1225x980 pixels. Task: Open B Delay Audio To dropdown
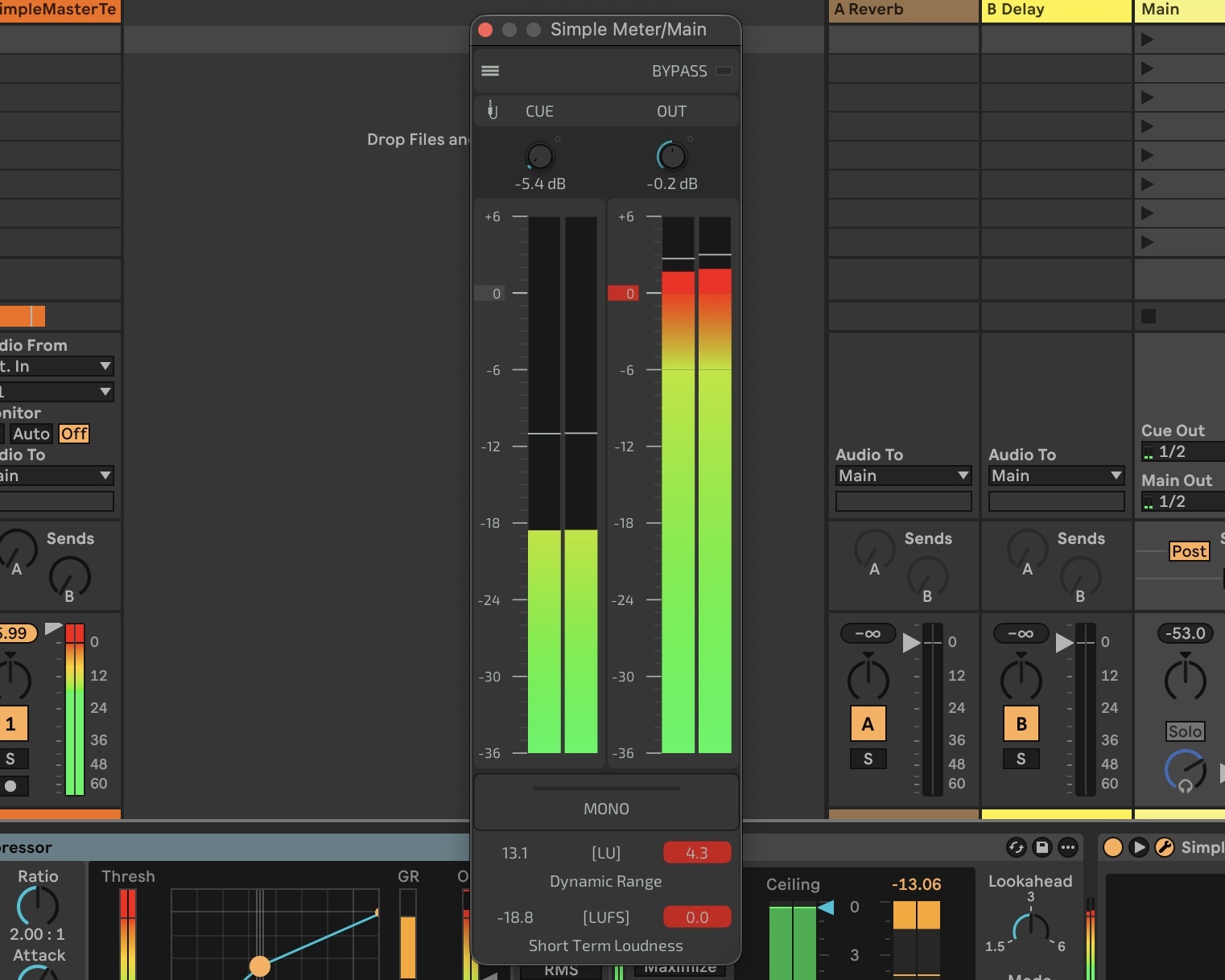click(1056, 476)
